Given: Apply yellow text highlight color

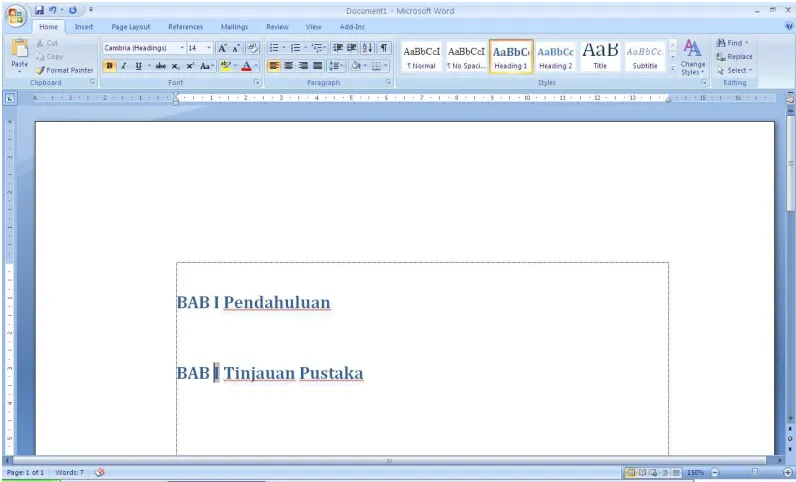Looking at the screenshot, I should click(x=226, y=66).
